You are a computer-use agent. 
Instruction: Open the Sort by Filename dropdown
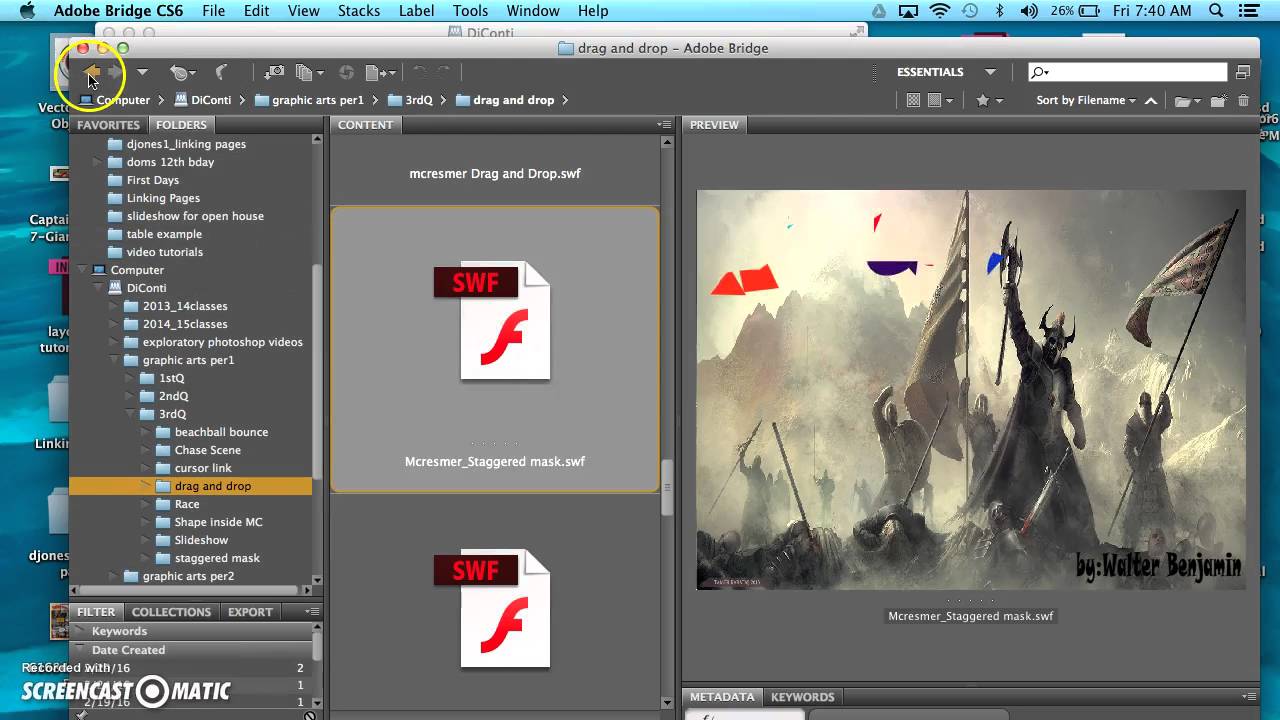1086,100
